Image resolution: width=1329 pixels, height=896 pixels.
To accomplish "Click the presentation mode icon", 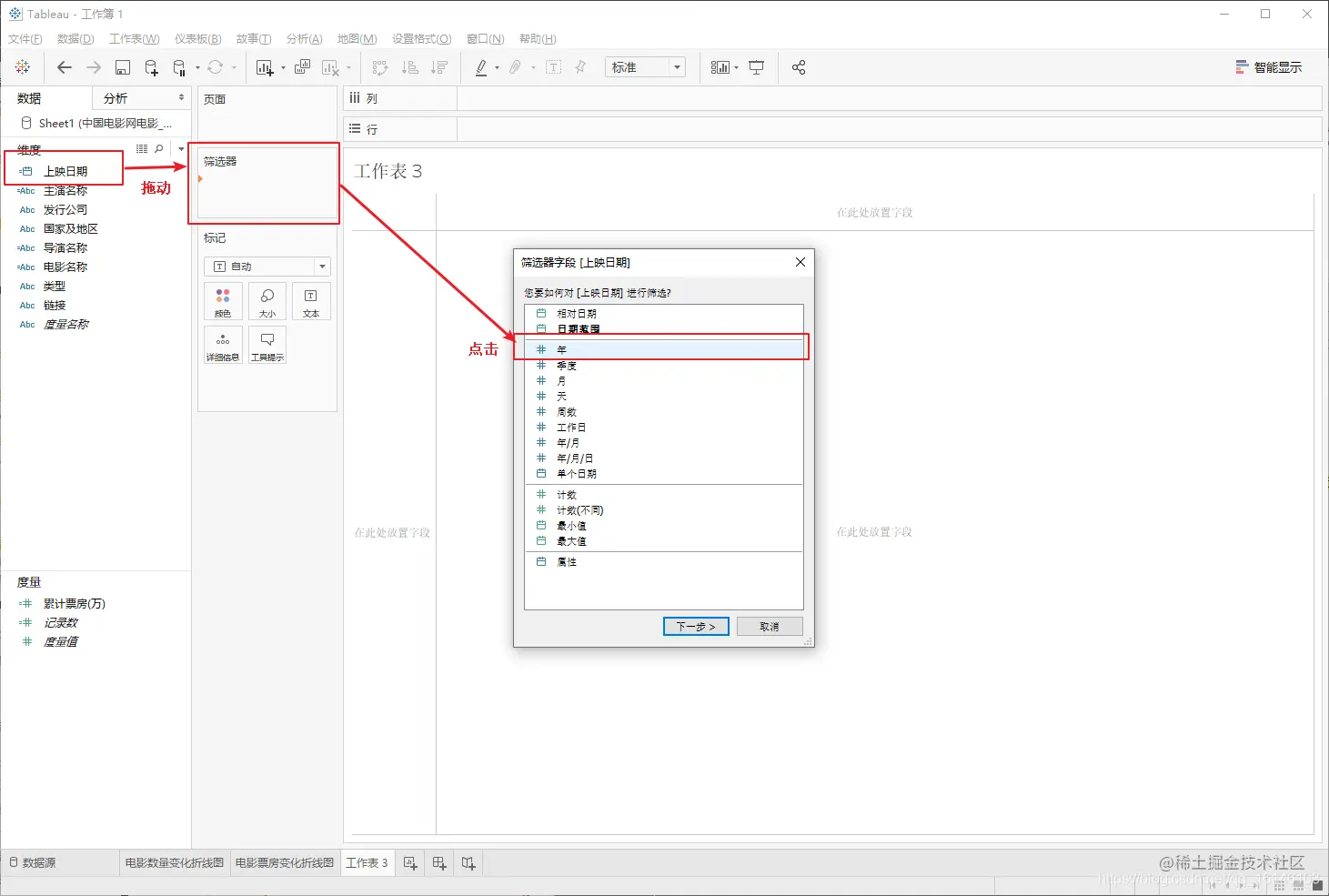I will 756,67.
